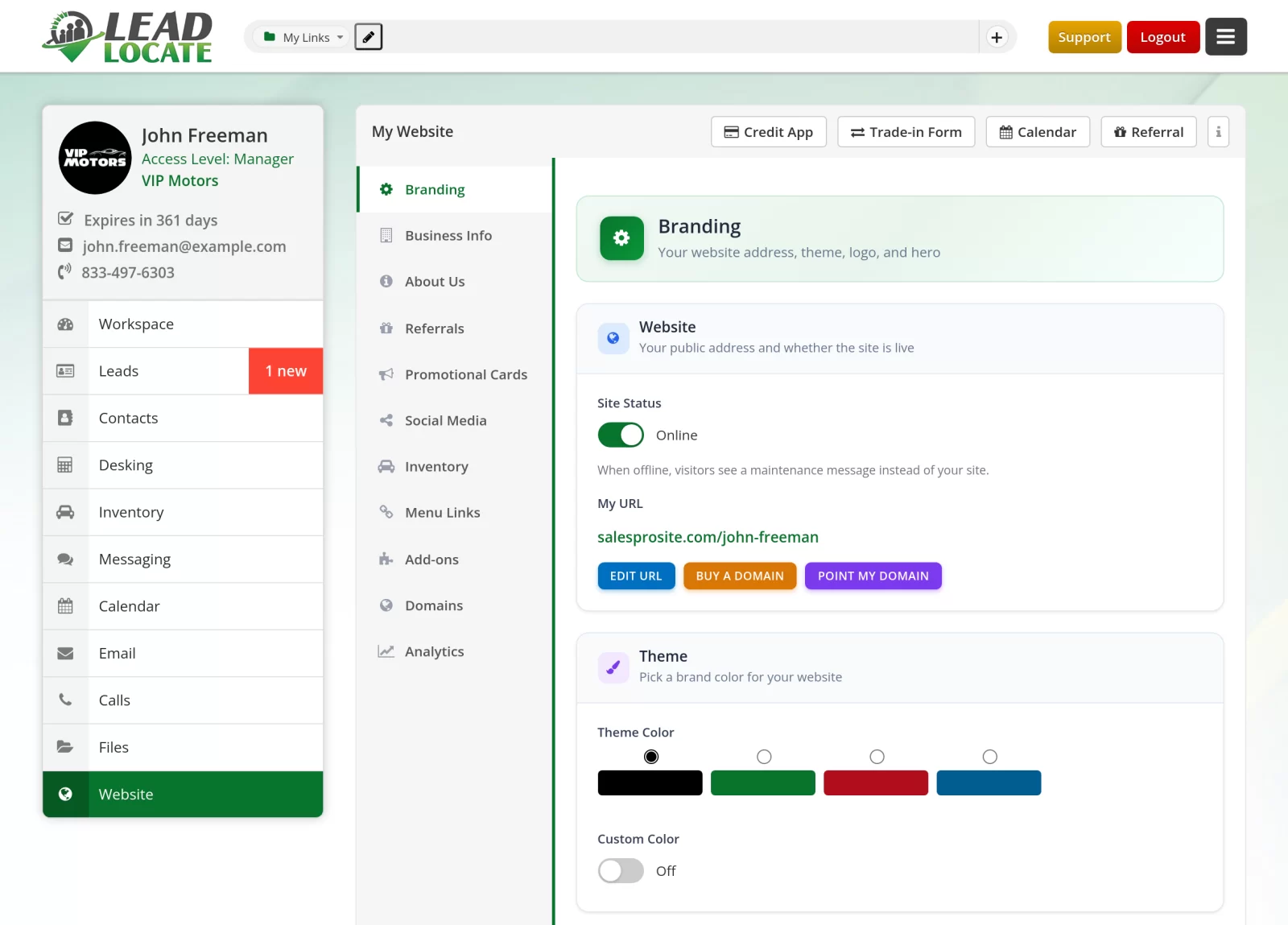Click the Logout button
This screenshot has width=1288, height=925.
(1162, 37)
